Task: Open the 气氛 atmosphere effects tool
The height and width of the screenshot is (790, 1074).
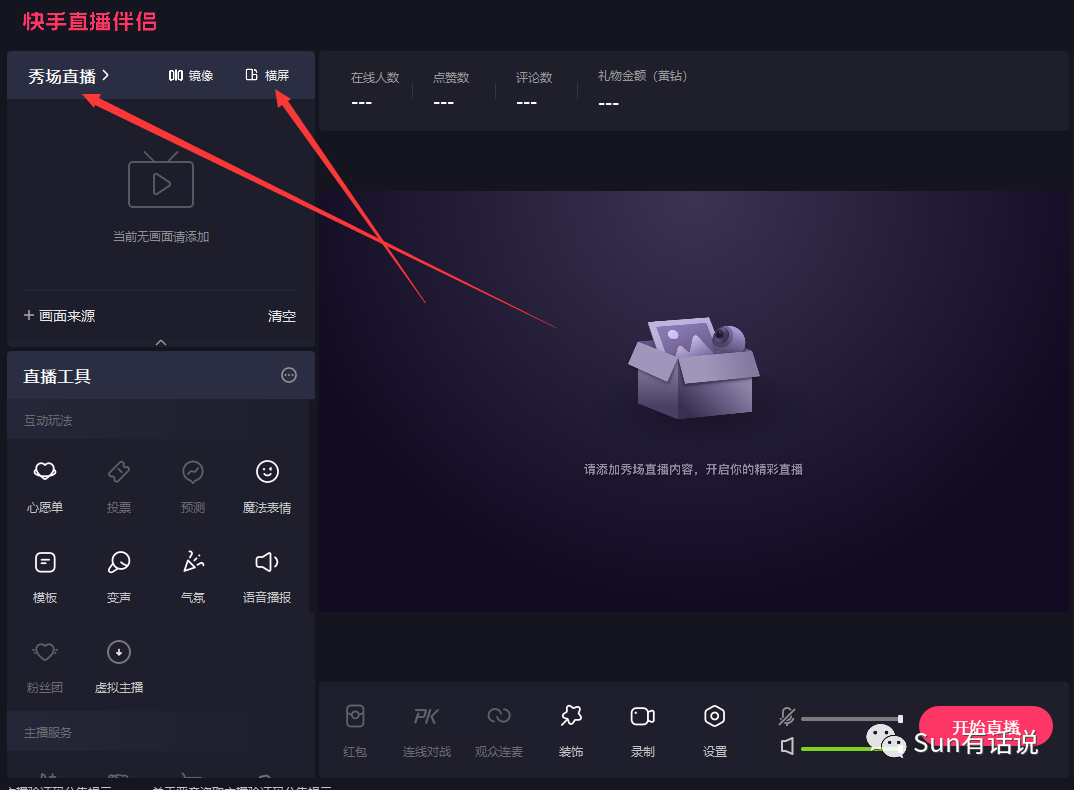Action: 193,577
